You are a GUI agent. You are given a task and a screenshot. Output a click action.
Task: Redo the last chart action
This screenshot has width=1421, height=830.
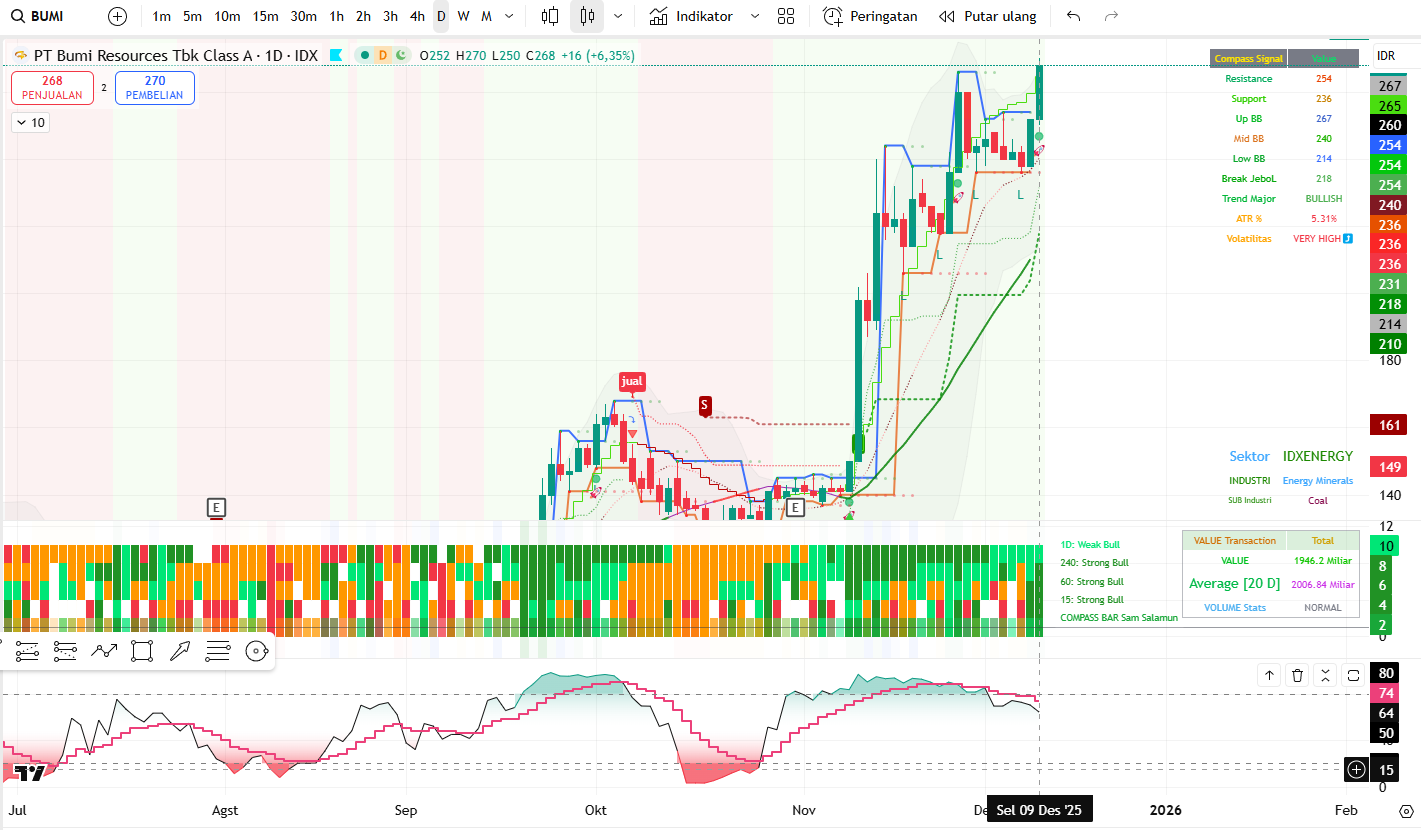(x=1111, y=16)
